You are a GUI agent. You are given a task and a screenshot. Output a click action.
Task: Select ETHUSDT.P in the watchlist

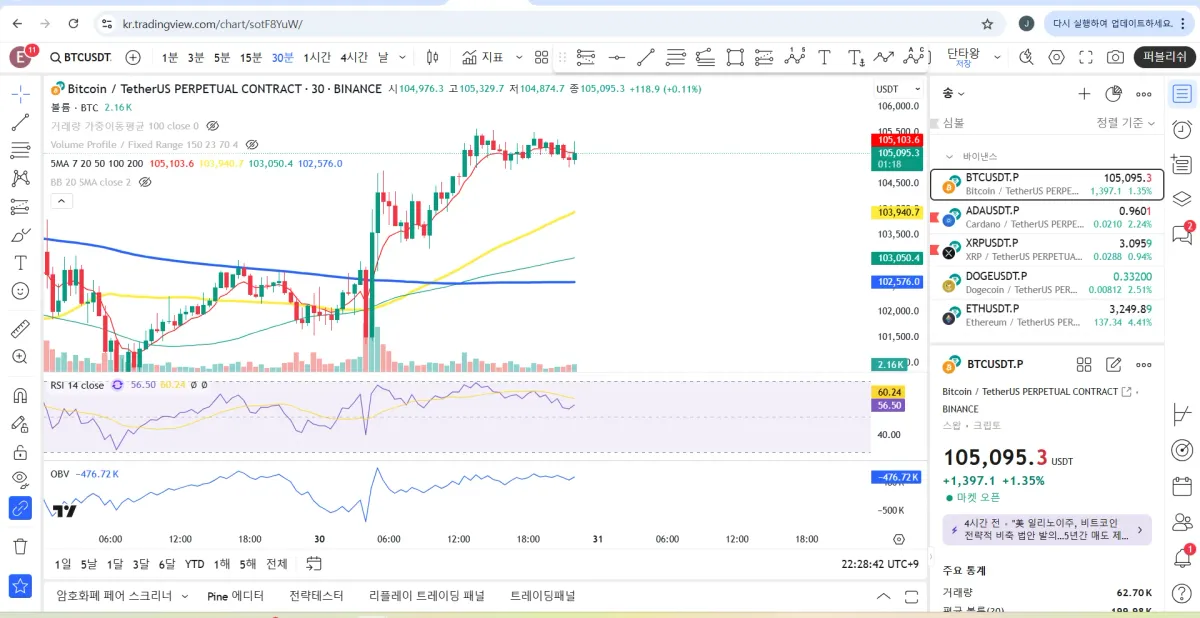[x=1047, y=315]
